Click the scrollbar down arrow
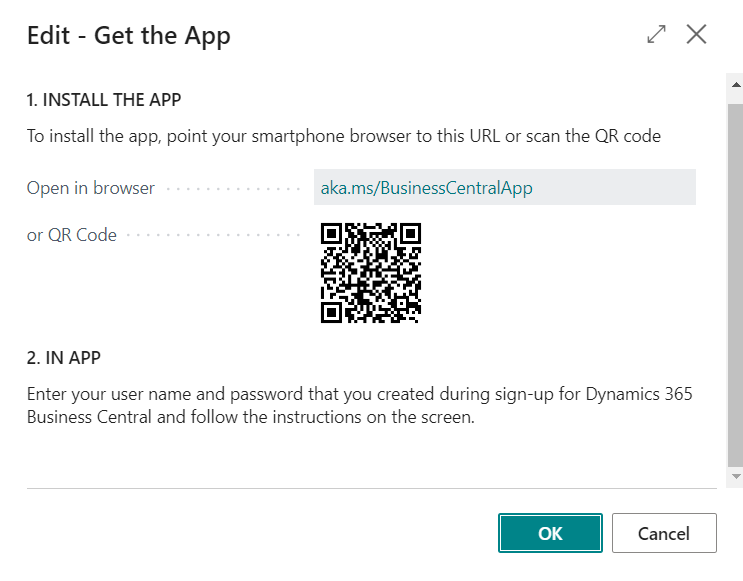 pyautogui.click(x=735, y=474)
